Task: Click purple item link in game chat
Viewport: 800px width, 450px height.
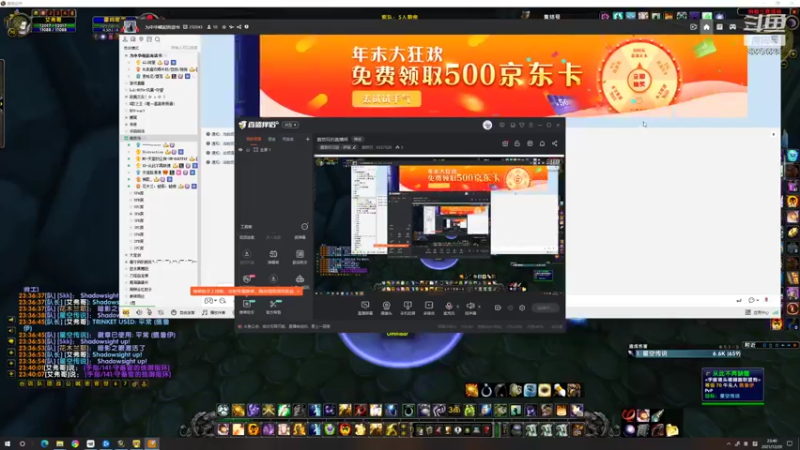Action: pyautogui.click(x=127, y=367)
